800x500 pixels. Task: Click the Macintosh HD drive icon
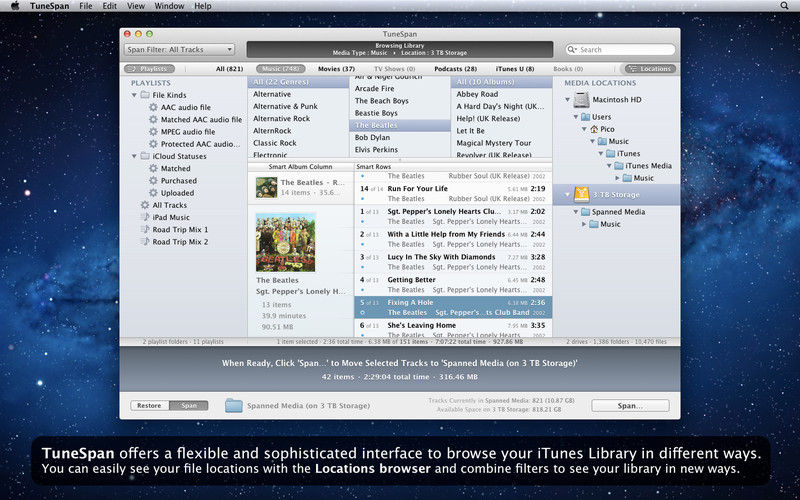(581, 100)
